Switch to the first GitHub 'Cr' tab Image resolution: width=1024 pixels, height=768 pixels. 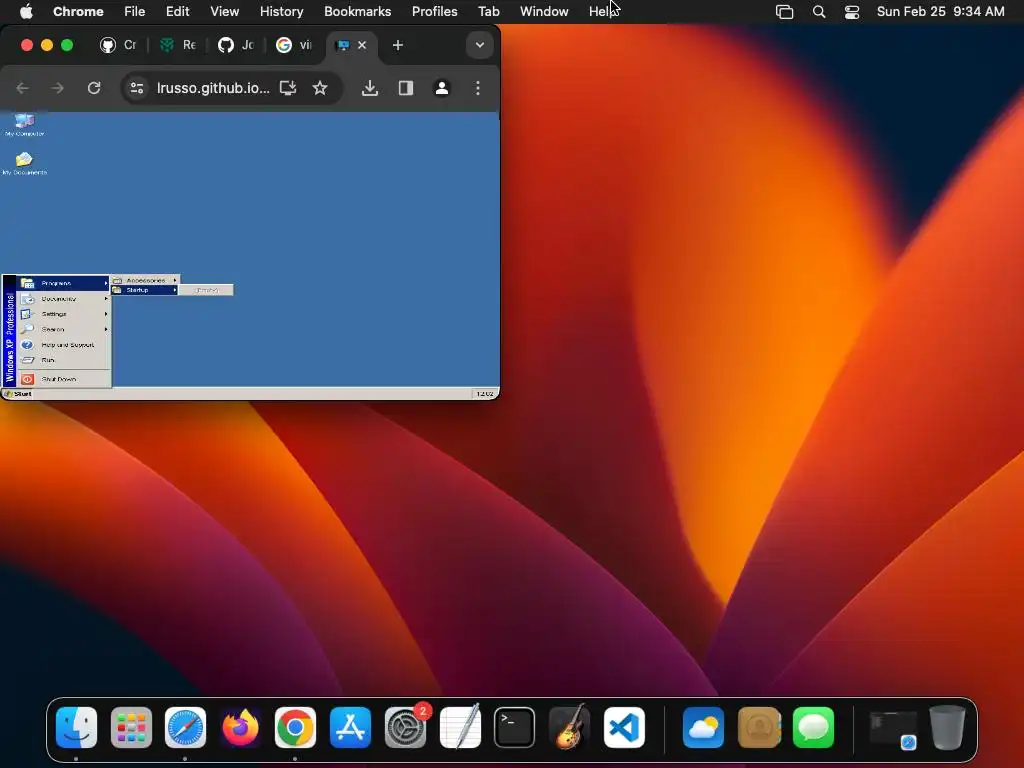click(118, 45)
